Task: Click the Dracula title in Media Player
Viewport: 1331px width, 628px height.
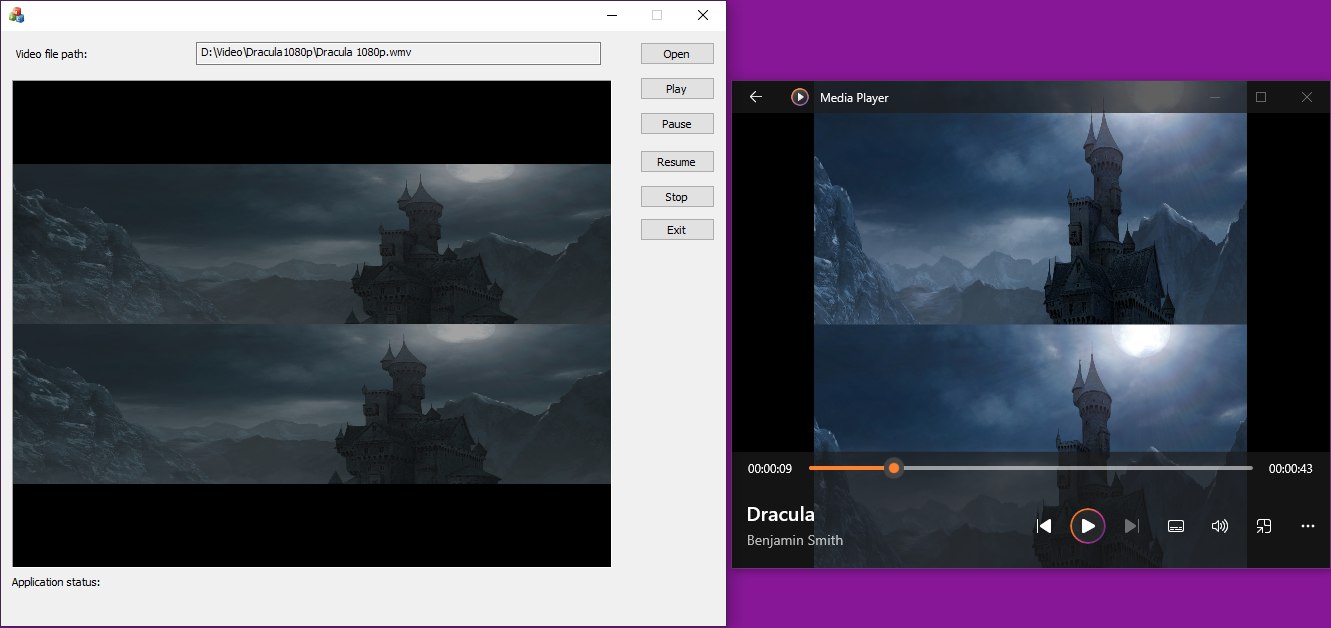Action: pos(781,515)
